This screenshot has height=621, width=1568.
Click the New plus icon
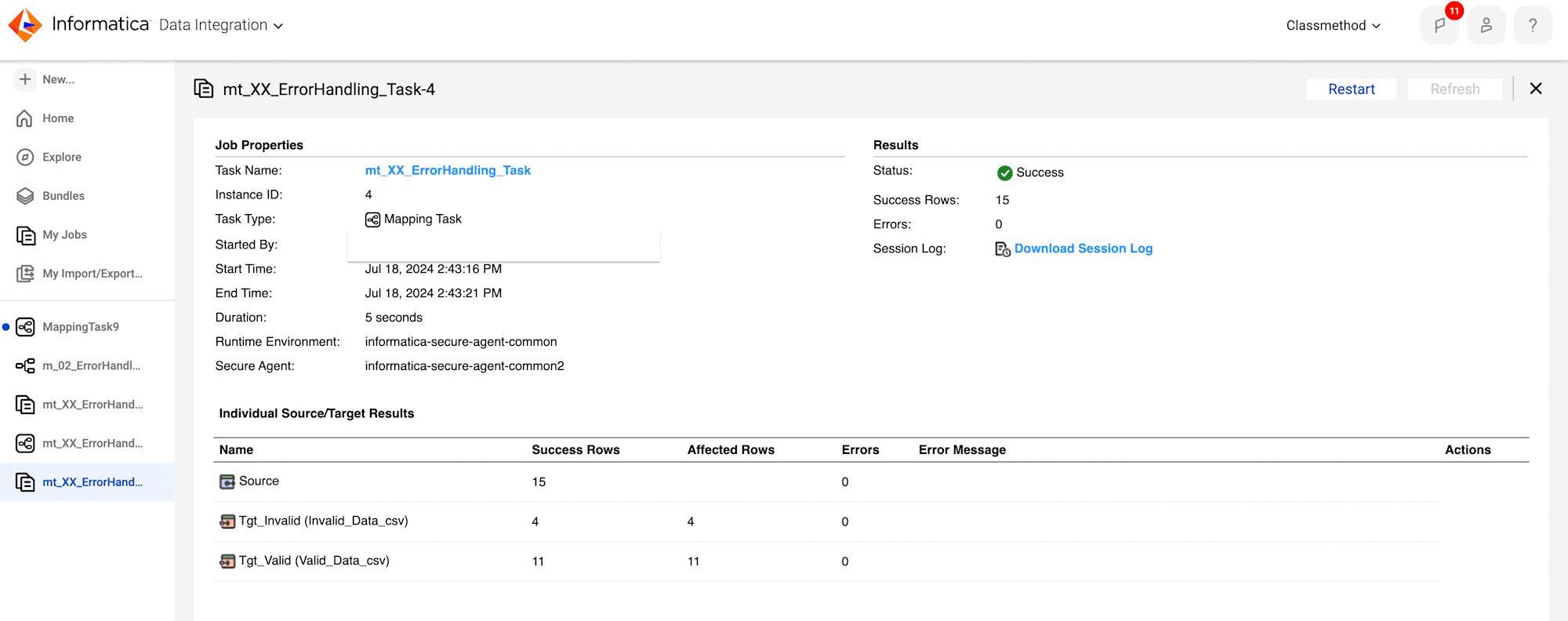[25, 79]
